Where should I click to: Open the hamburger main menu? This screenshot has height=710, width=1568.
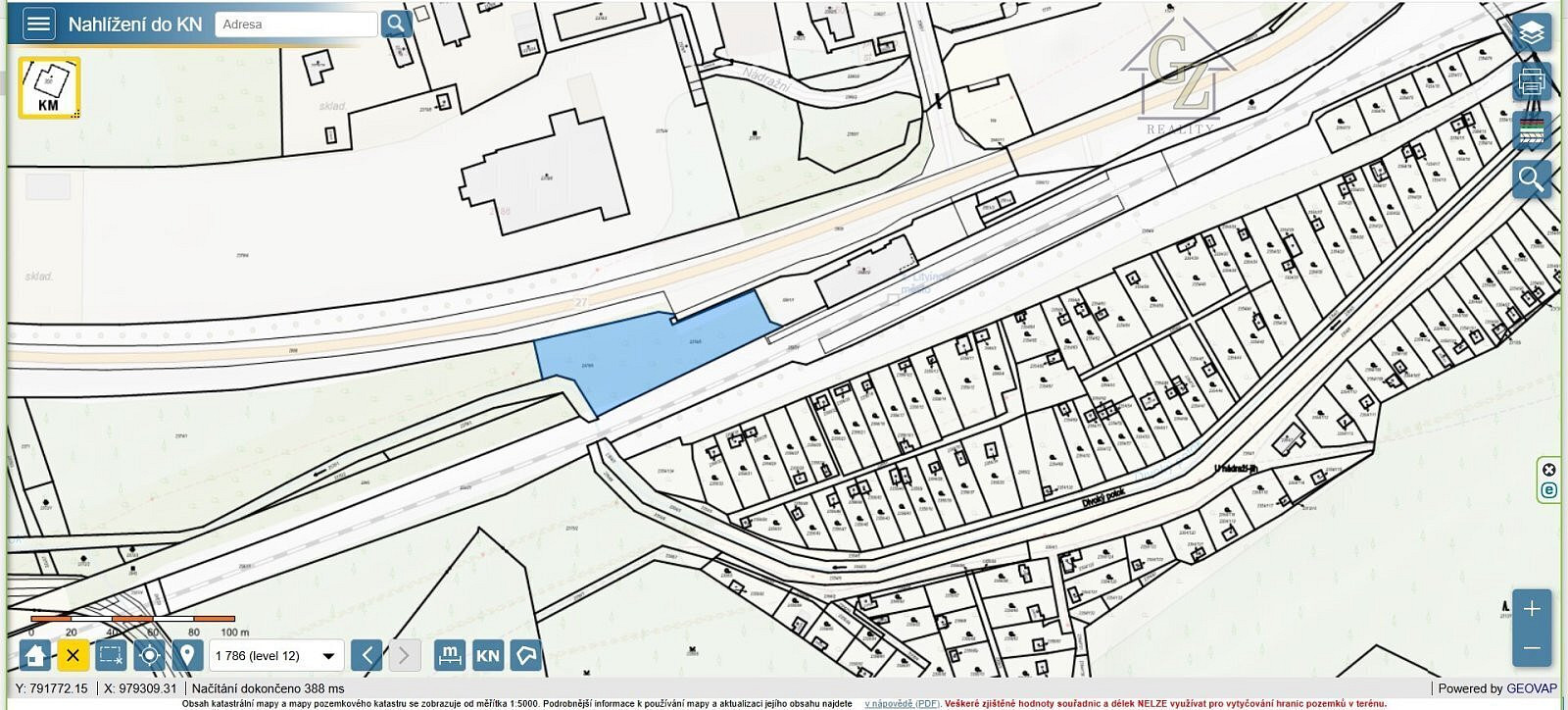38,24
